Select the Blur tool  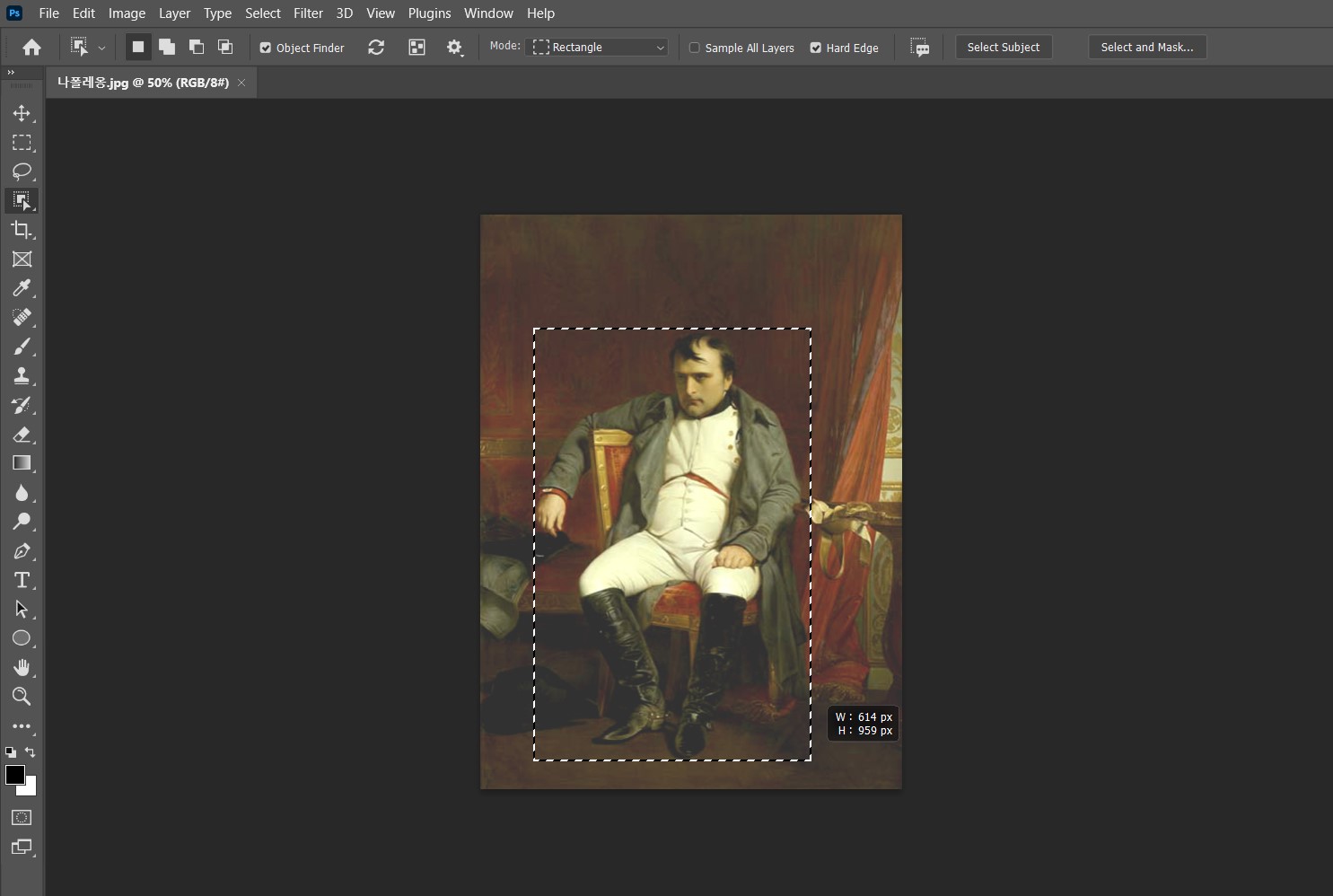[x=22, y=492]
